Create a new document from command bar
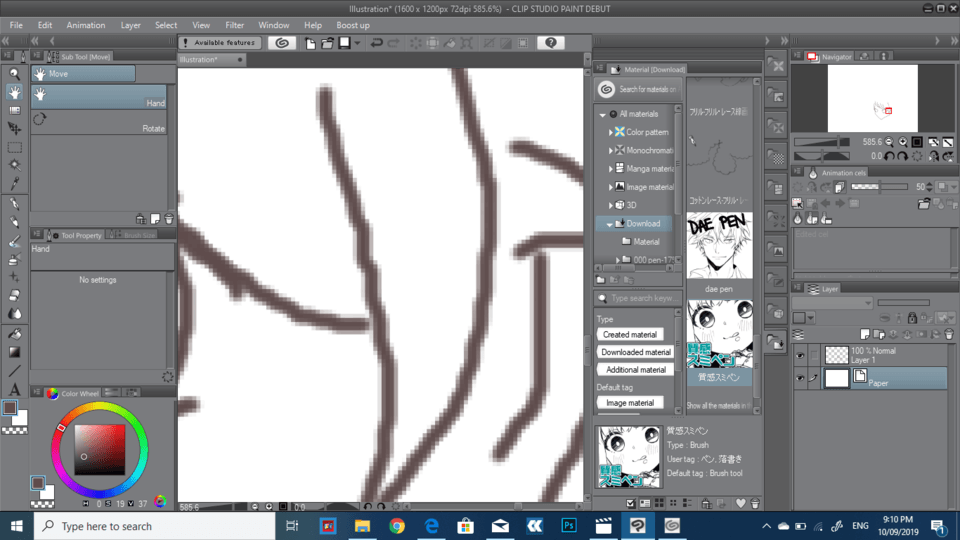 click(310, 43)
